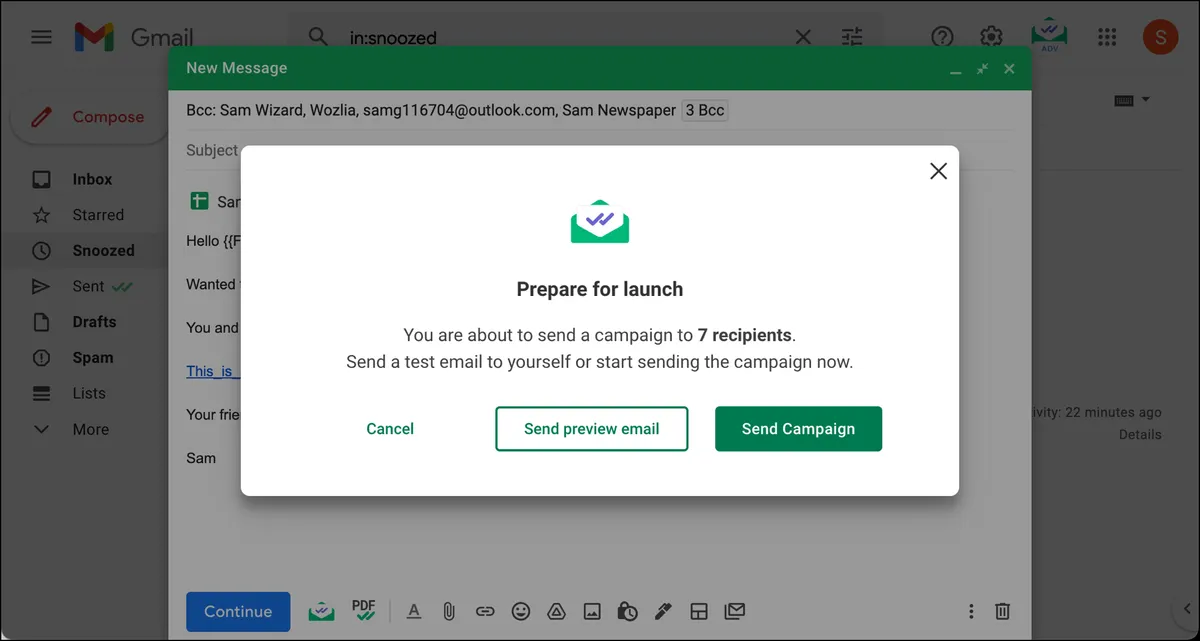The height and width of the screenshot is (641, 1200).
Task: Close the New Message window
Action: (1009, 68)
